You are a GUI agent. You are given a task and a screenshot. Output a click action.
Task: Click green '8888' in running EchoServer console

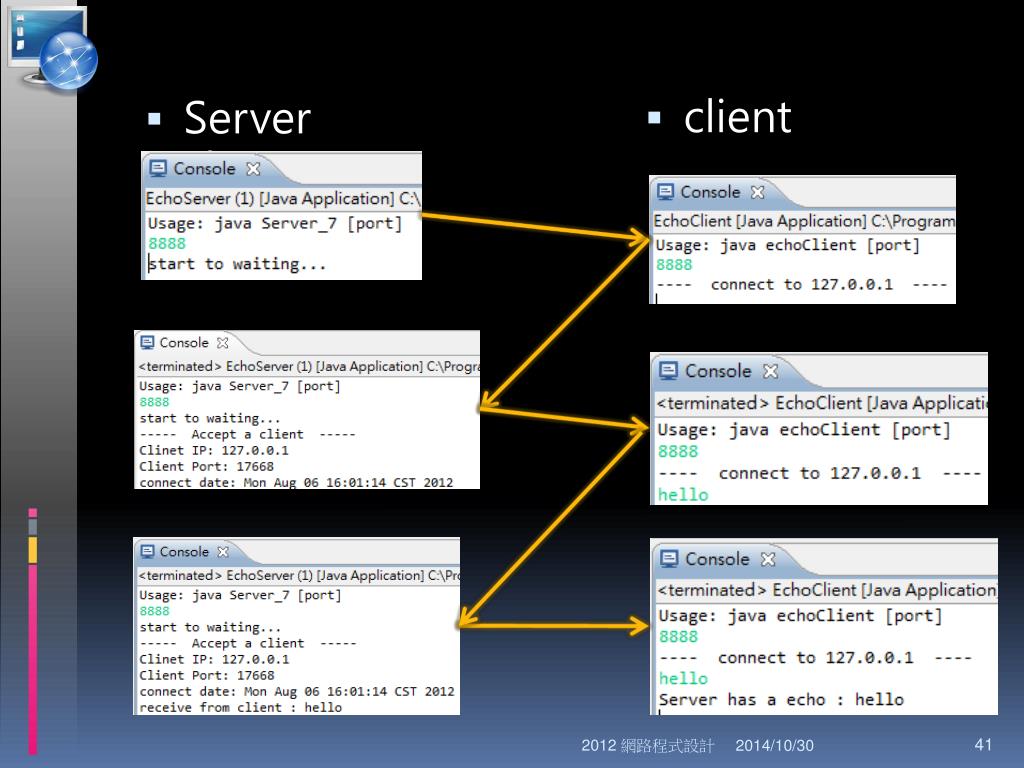point(167,244)
